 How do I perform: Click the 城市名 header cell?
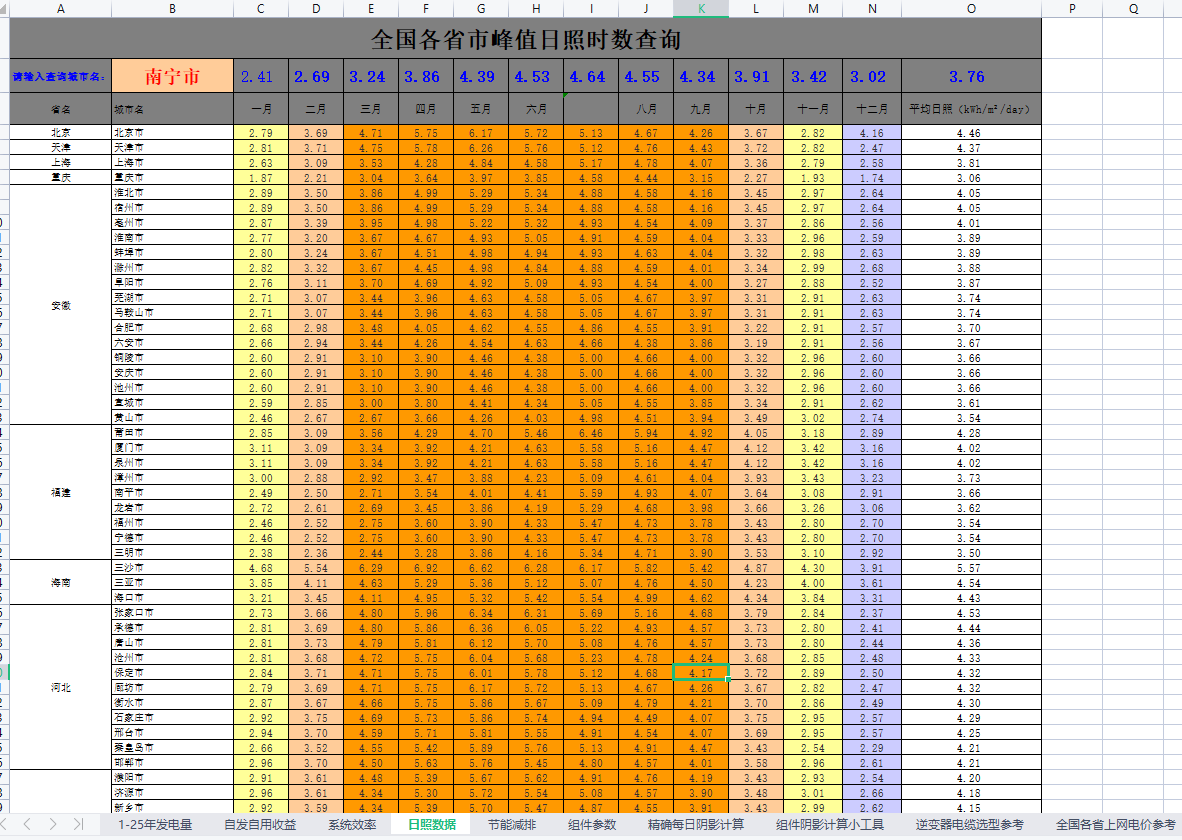click(173, 109)
